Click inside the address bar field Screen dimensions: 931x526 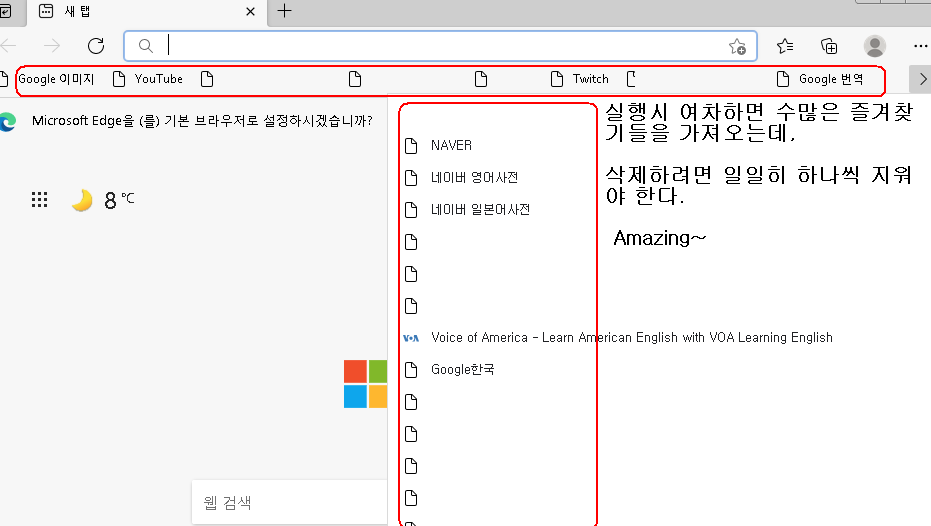tap(439, 46)
